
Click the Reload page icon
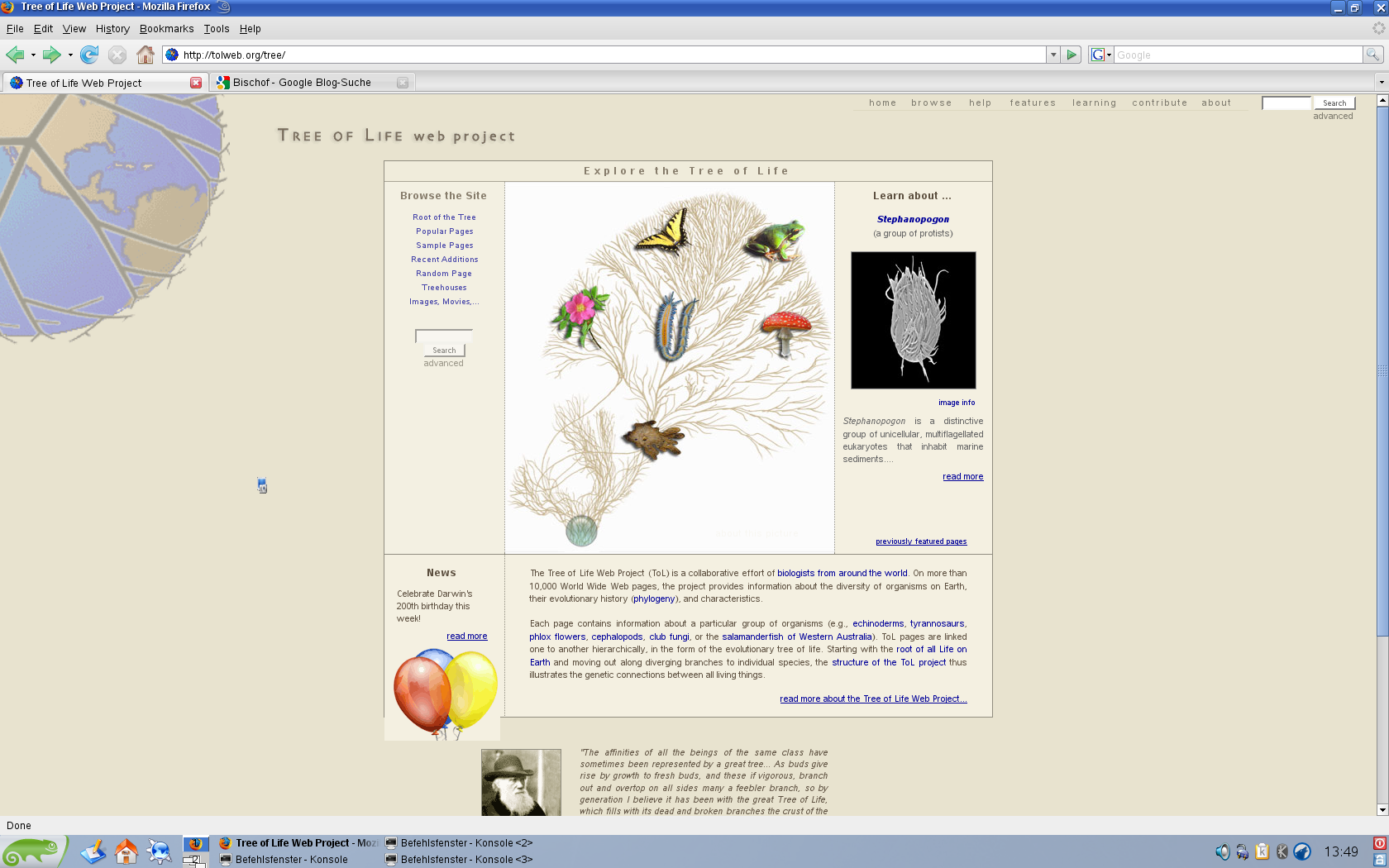click(89, 55)
